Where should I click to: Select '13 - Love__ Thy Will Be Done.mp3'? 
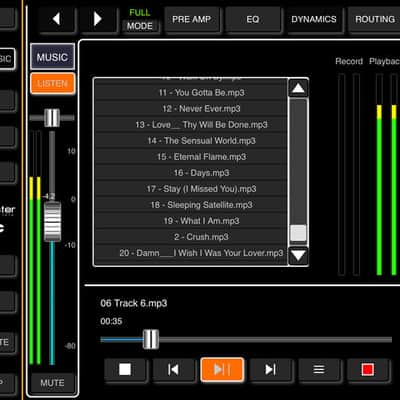pos(191,125)
